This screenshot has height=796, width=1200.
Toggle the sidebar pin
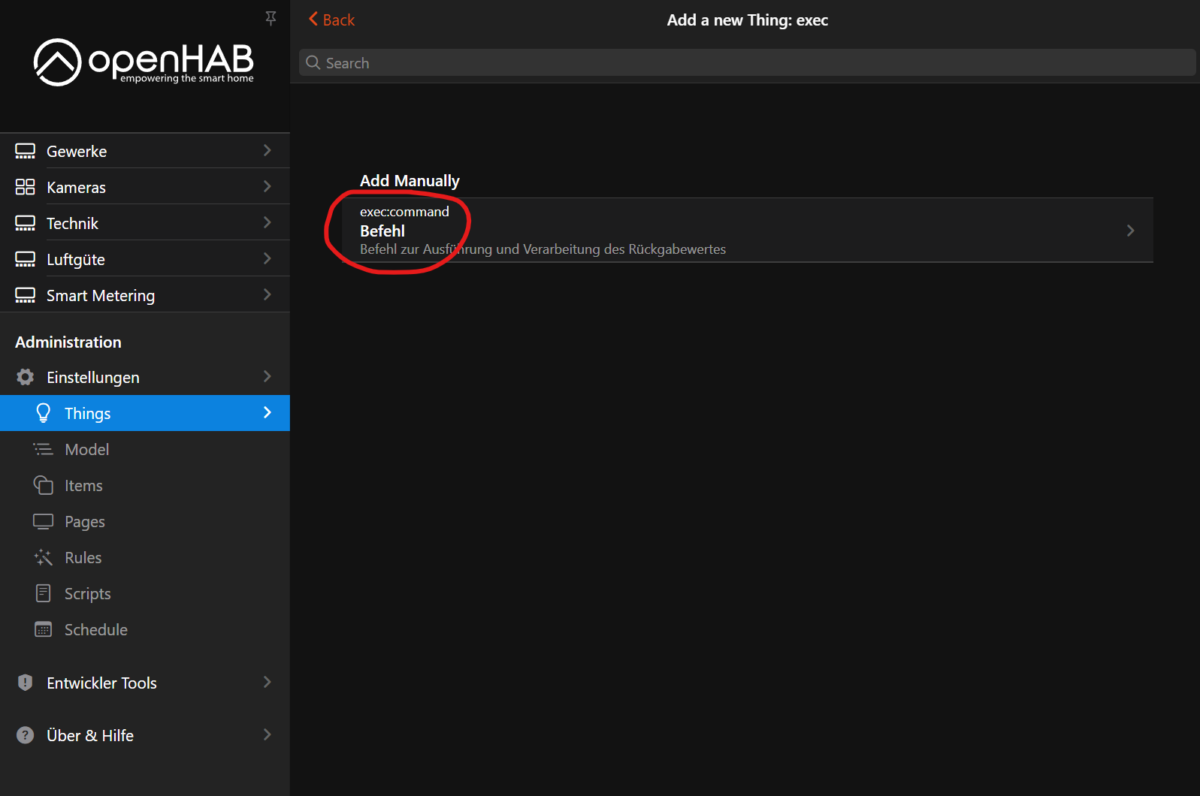click(x=270, y=18)
